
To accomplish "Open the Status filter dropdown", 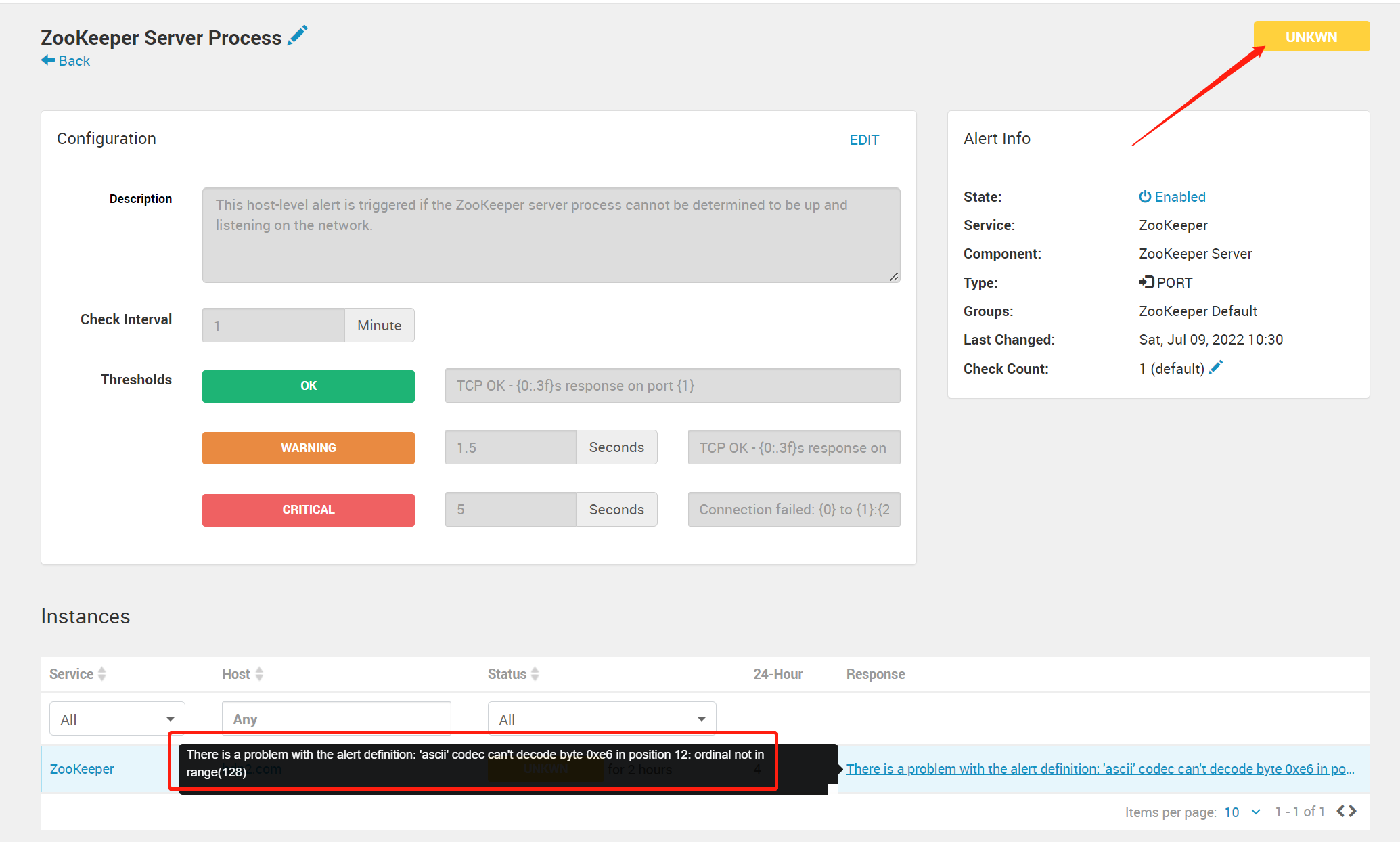I will click(x=602, y=719).
